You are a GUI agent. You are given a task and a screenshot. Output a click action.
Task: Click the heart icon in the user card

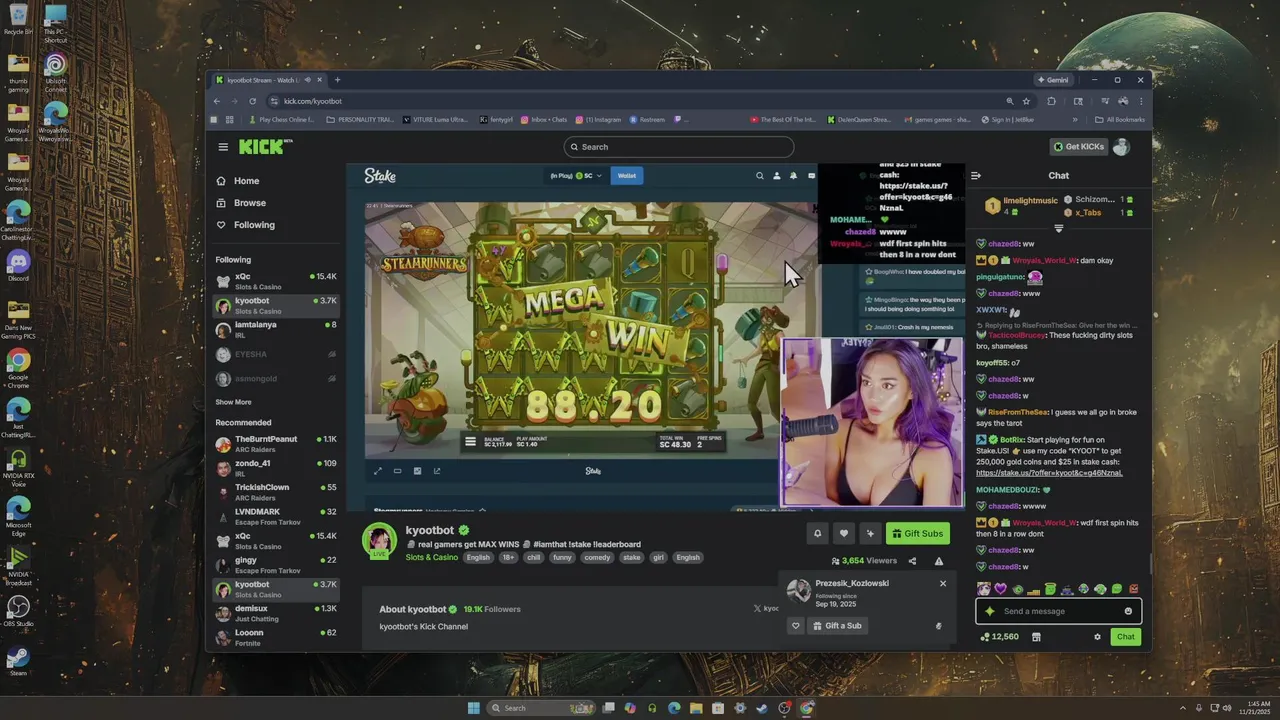pos(796,626)
